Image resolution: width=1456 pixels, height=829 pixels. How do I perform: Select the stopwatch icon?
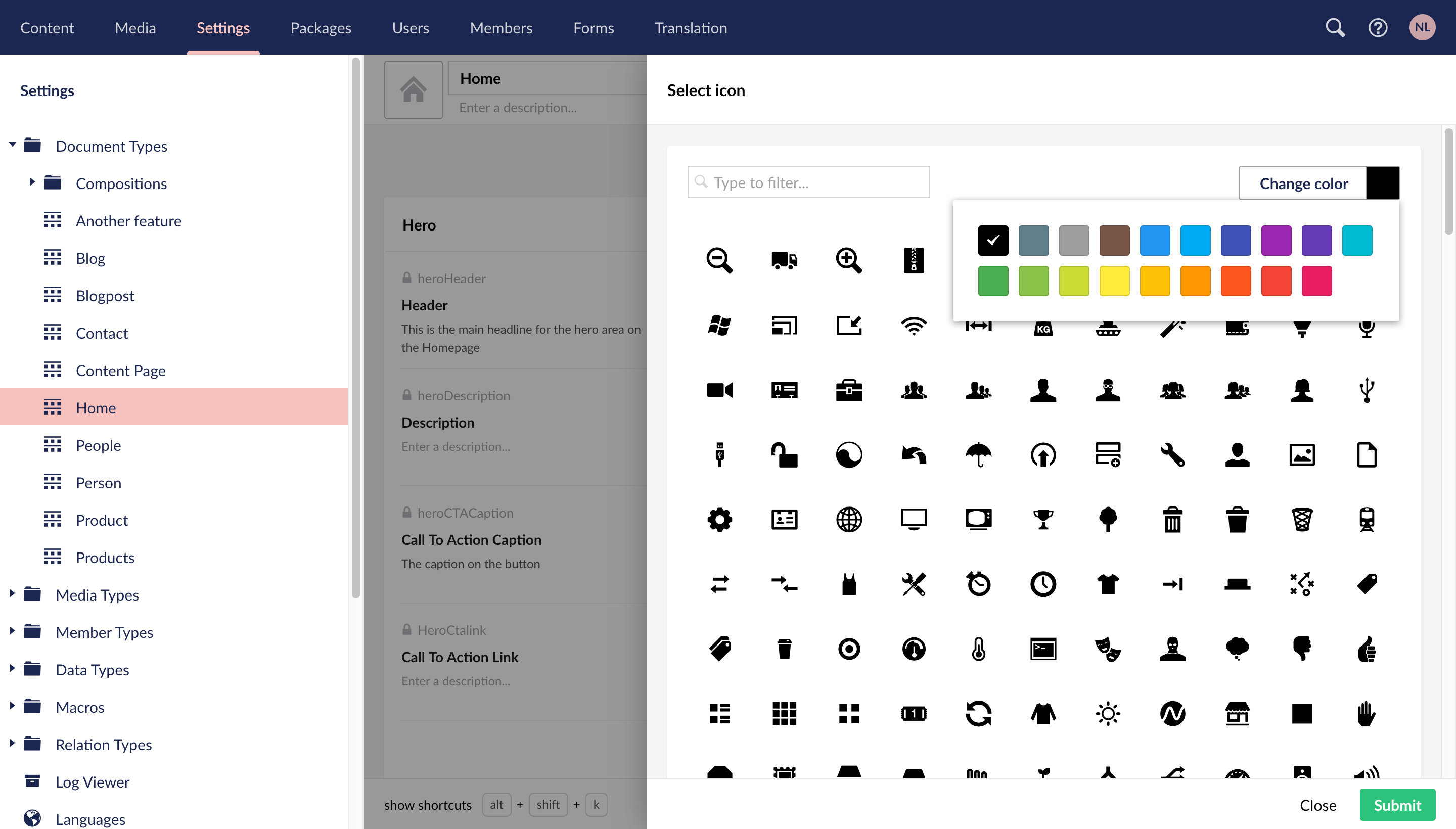click(979, 584)
